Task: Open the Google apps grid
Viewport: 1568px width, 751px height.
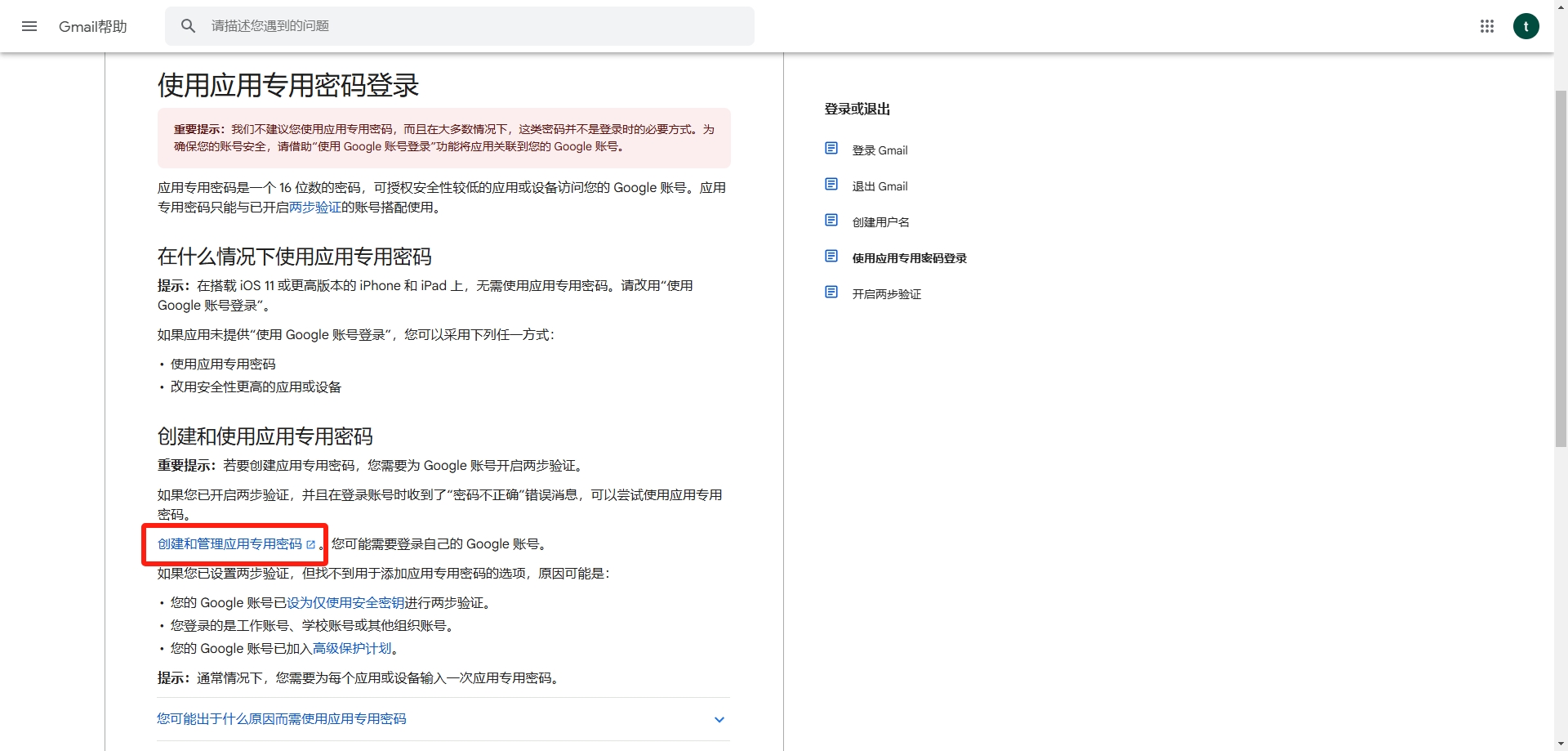Action: click(1487, 26)
